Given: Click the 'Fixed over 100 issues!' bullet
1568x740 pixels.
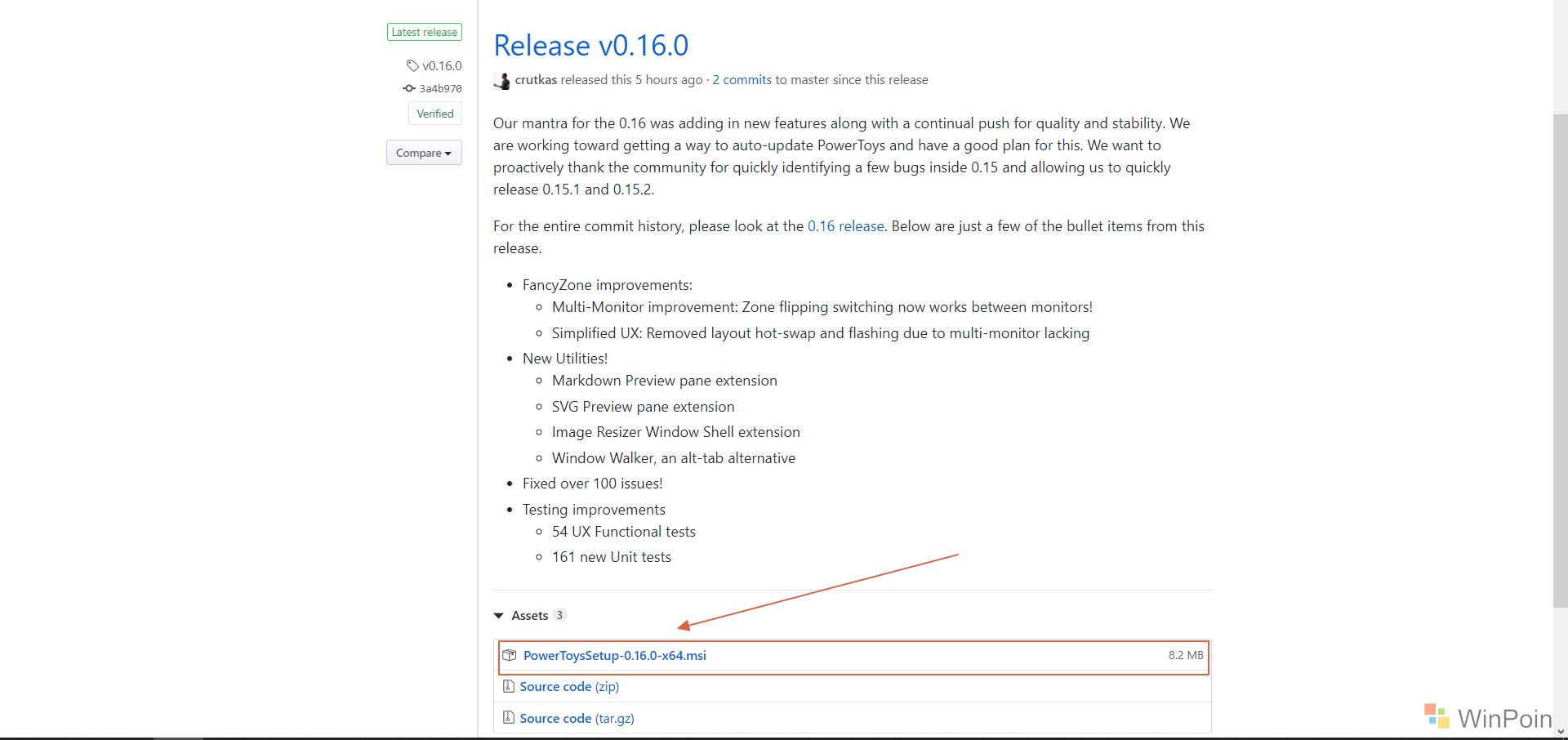Looking at the screenshot, I should click(x=593, y=484).
